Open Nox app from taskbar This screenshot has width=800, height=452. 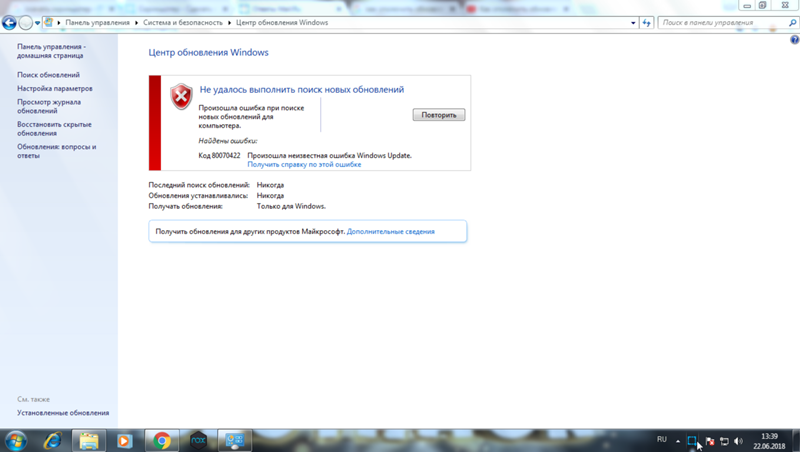tap(198, 441)
